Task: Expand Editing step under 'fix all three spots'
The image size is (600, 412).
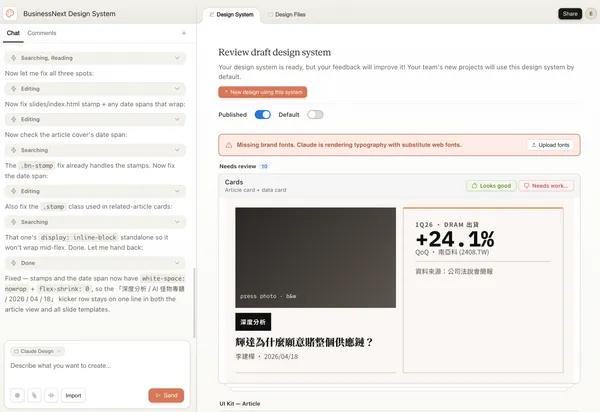Action: tap(95, 89)
